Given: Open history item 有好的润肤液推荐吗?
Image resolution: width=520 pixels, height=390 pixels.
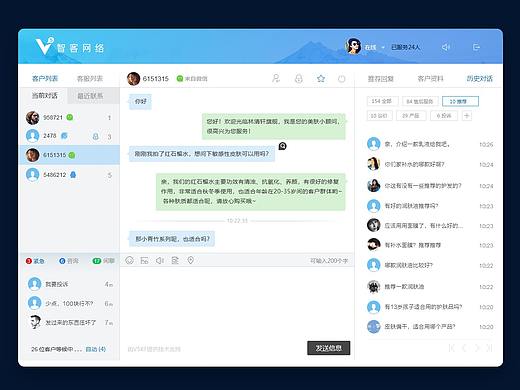Looking at the screenshot, I should 430,206.
